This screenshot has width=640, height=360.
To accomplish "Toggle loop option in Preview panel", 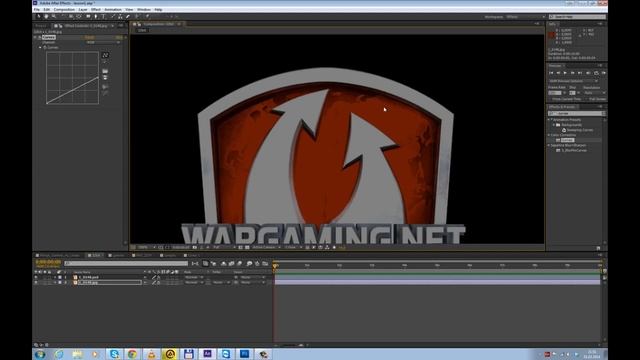I will coord(596,73).
